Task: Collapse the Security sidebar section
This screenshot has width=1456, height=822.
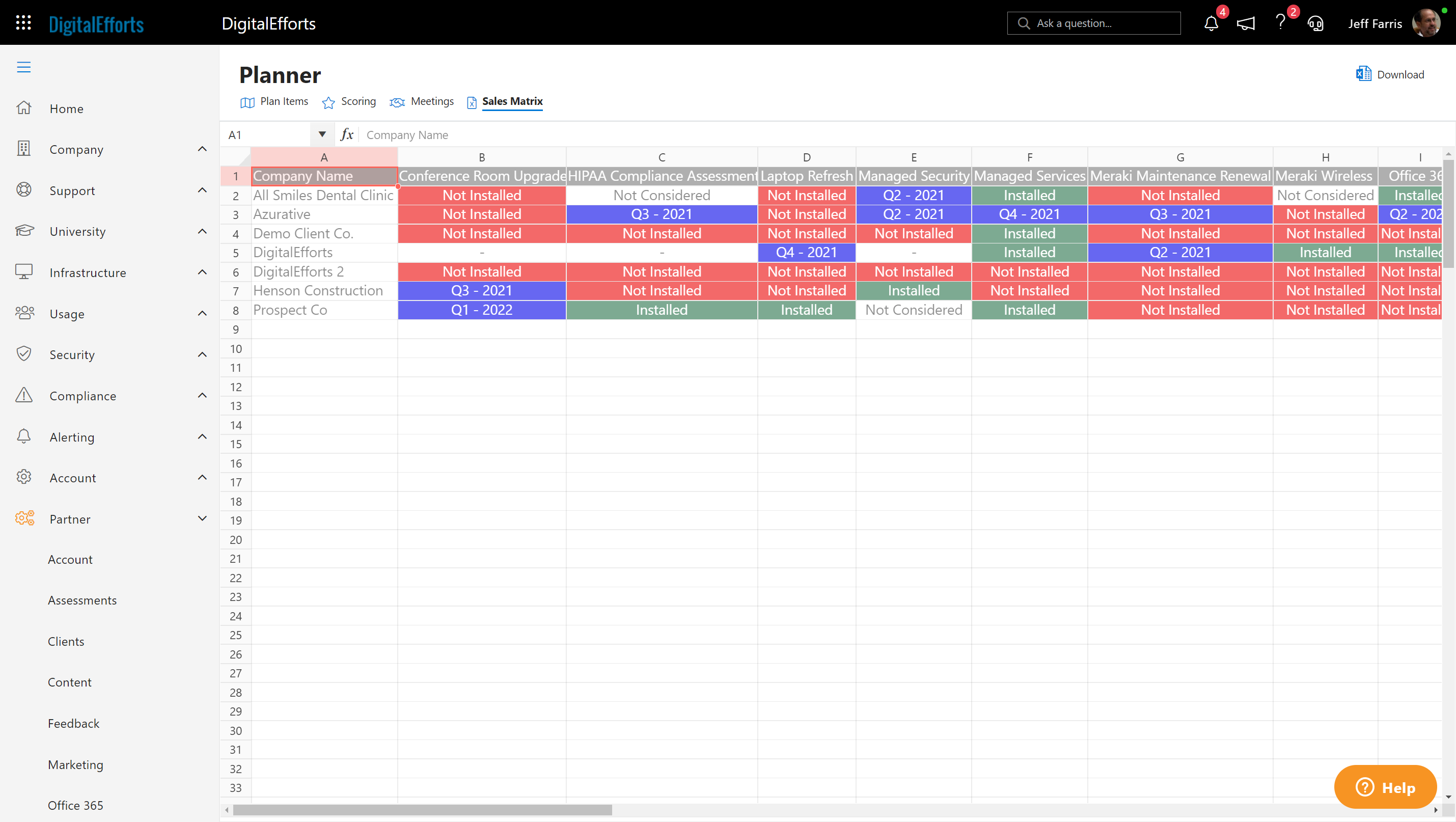Action: tap(201, 354)
